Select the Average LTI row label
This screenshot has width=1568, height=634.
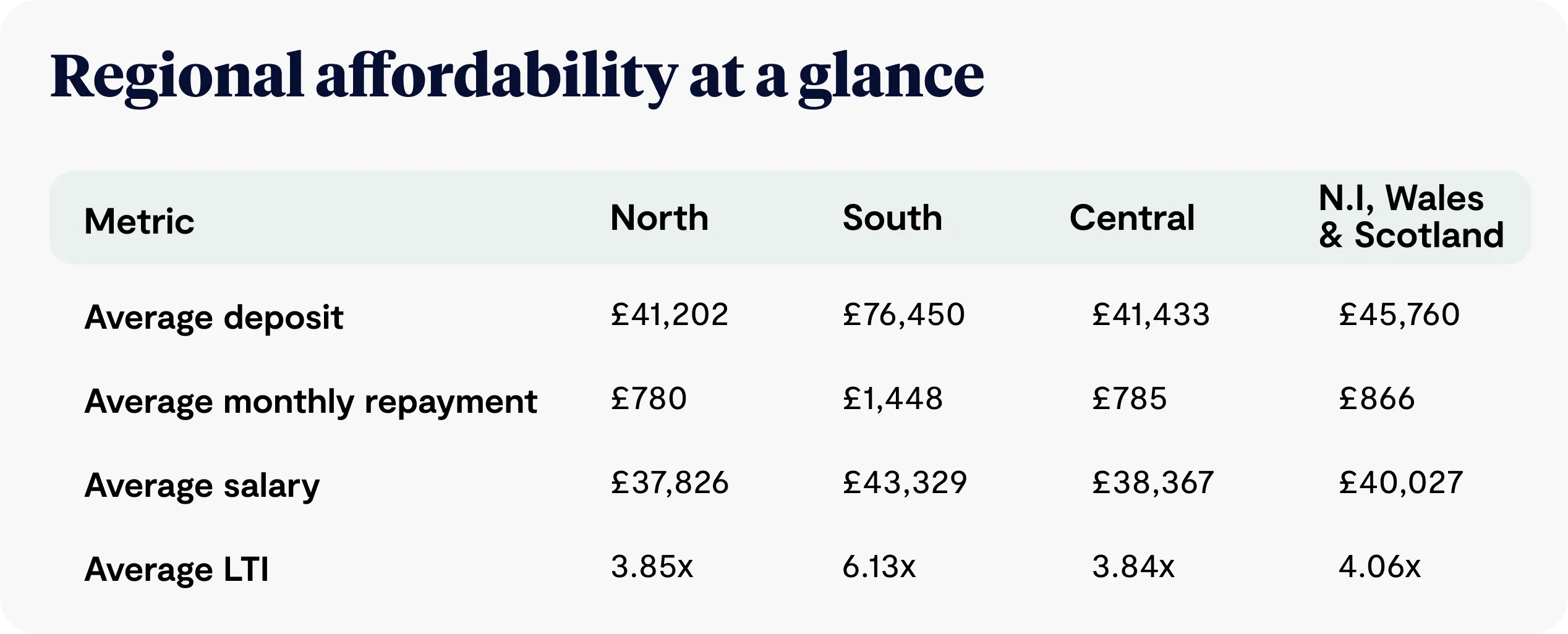click(x=177, y=569)
